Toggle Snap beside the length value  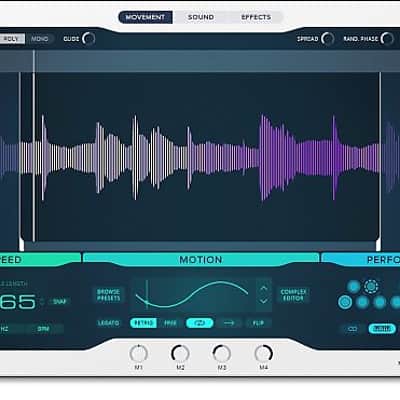[x=60, y=302]
